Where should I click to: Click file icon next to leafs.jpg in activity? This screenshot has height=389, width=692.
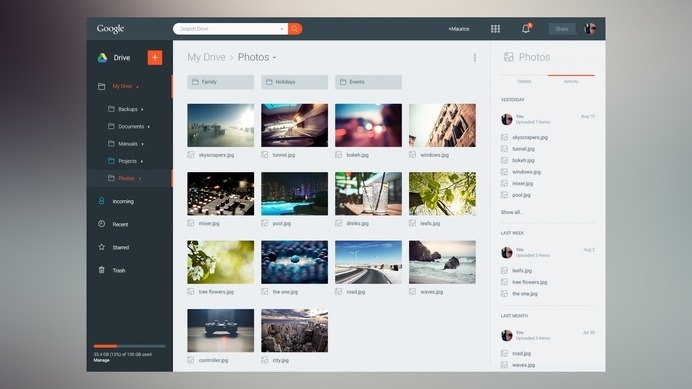tap(504, 270)
